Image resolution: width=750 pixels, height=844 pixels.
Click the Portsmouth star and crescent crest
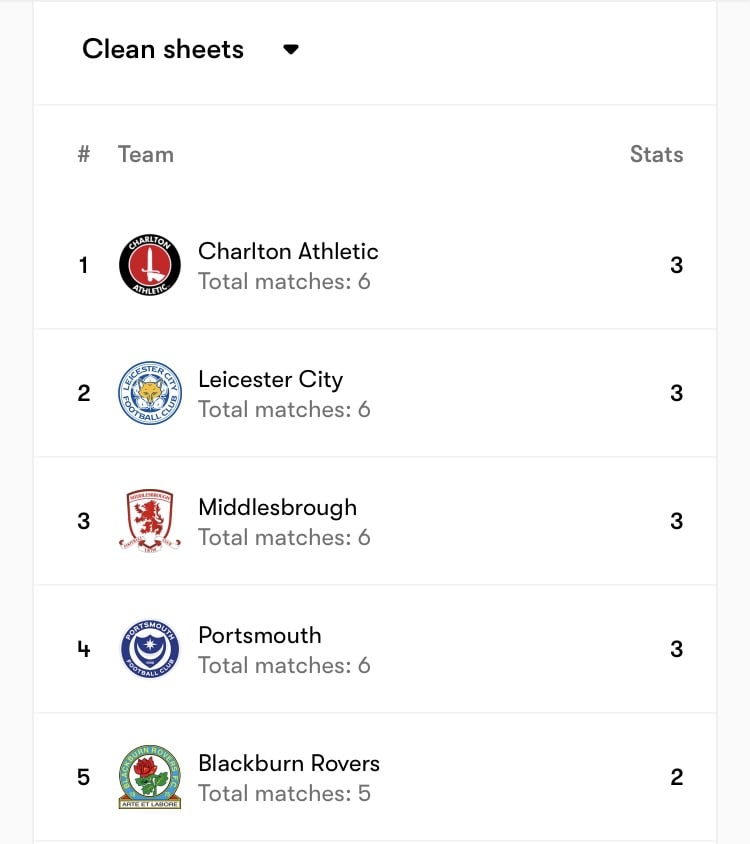tap(150, 649)
